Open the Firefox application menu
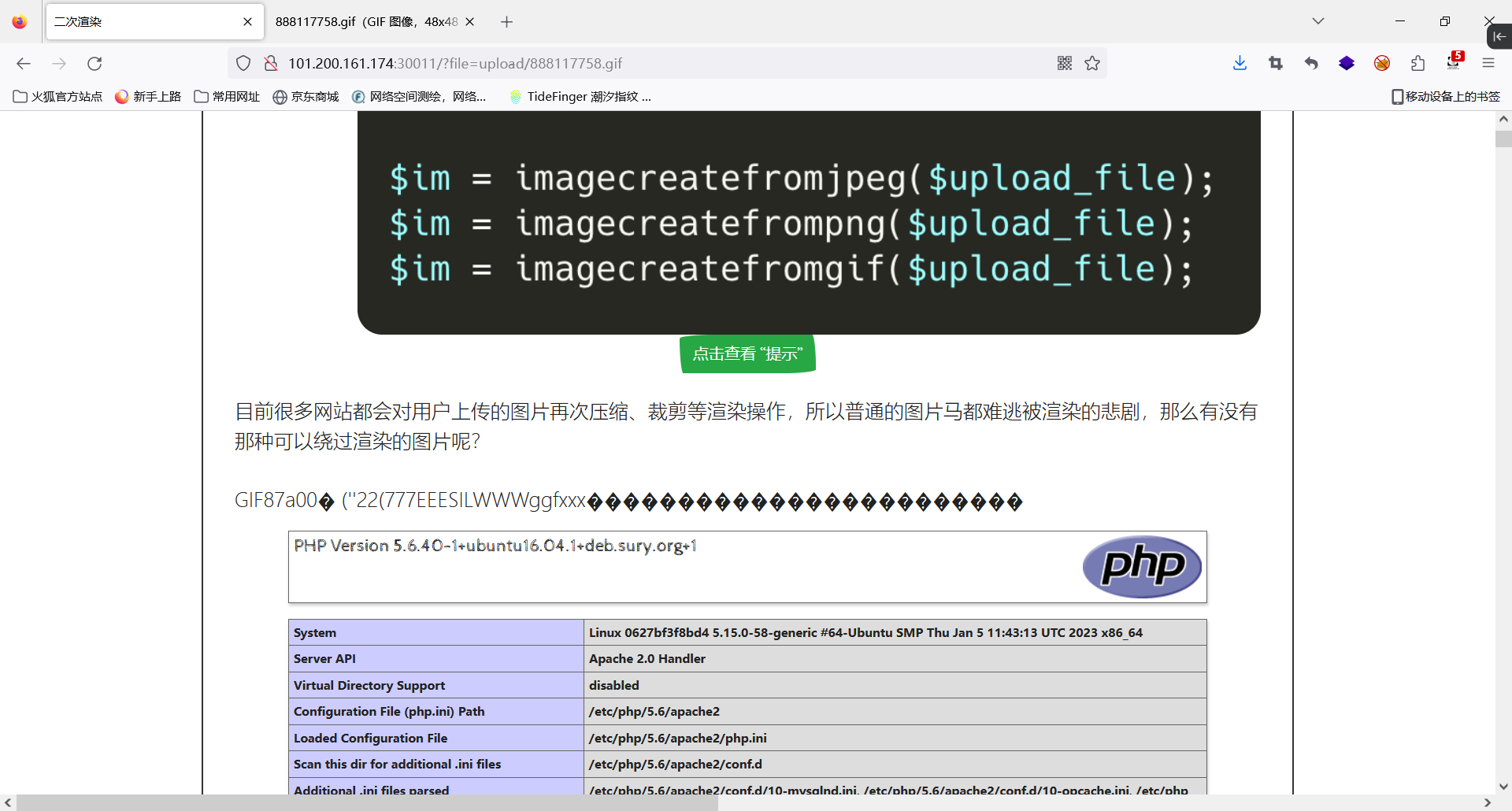This screenshot has width=1512, height=811. pyautogui.click(x=1488, y=64)
